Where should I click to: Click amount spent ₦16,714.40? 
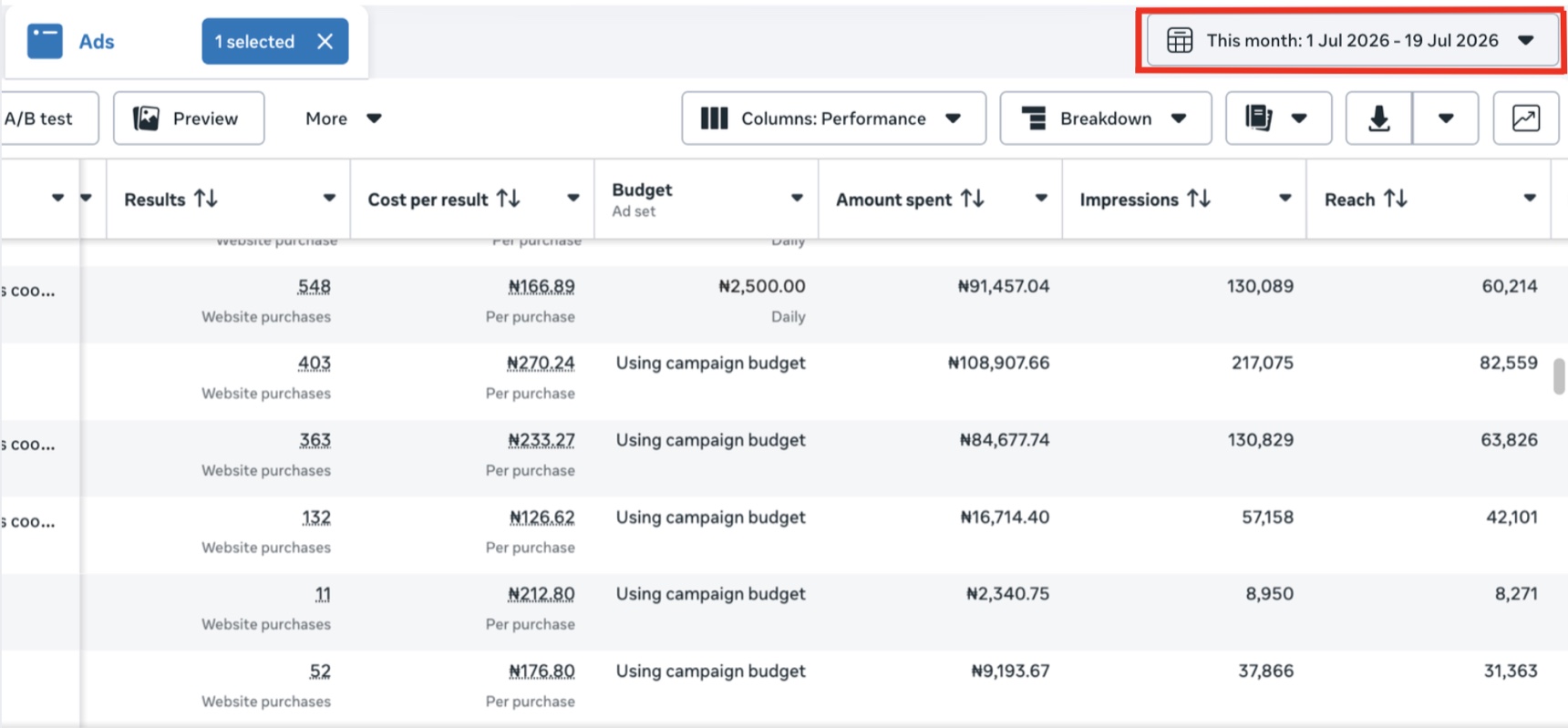point(1006,518)
